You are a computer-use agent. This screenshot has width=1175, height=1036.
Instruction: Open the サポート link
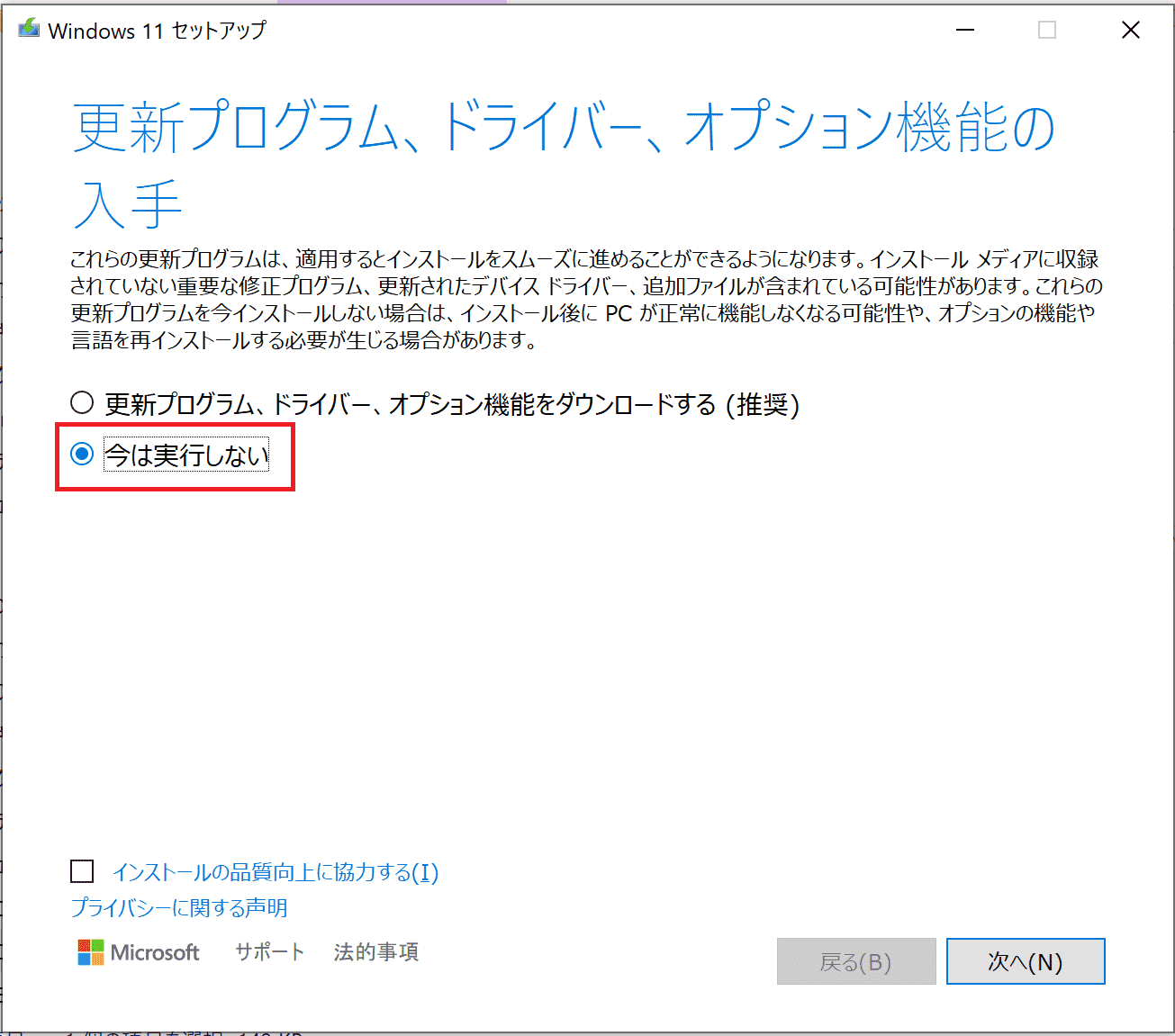coord(270,951)
